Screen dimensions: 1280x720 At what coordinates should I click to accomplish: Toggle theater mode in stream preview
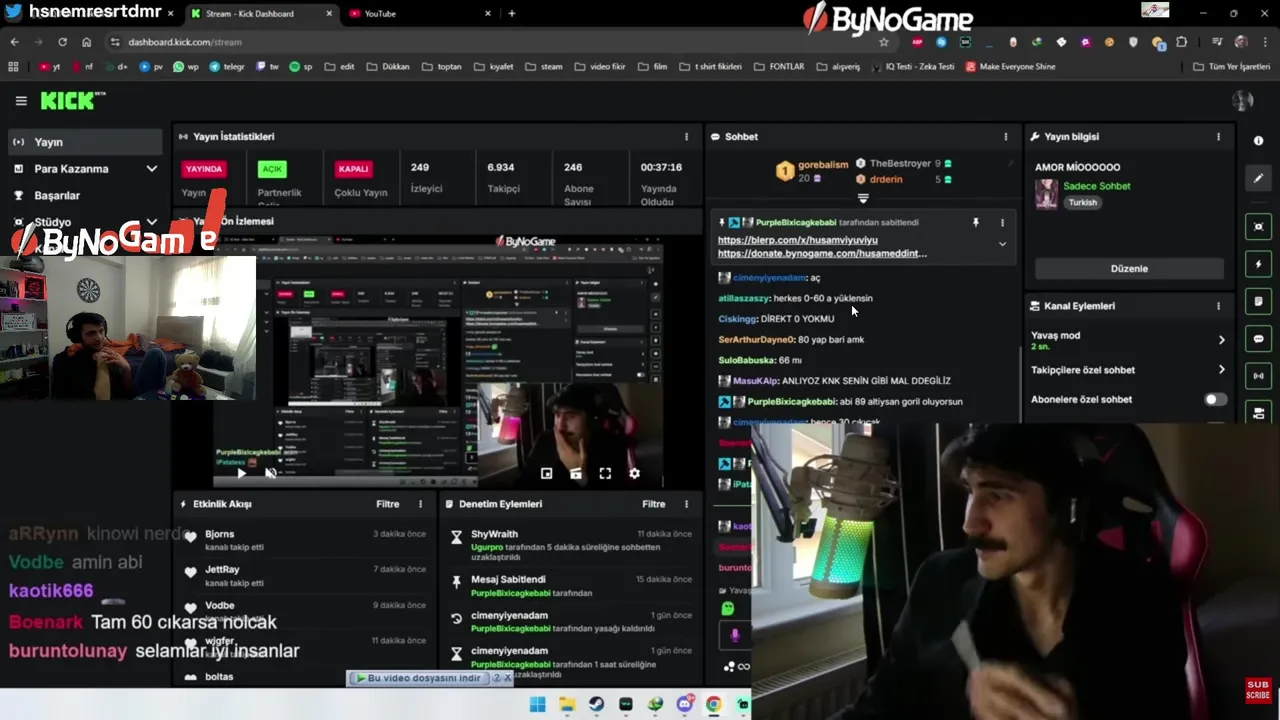pos(575,474)
